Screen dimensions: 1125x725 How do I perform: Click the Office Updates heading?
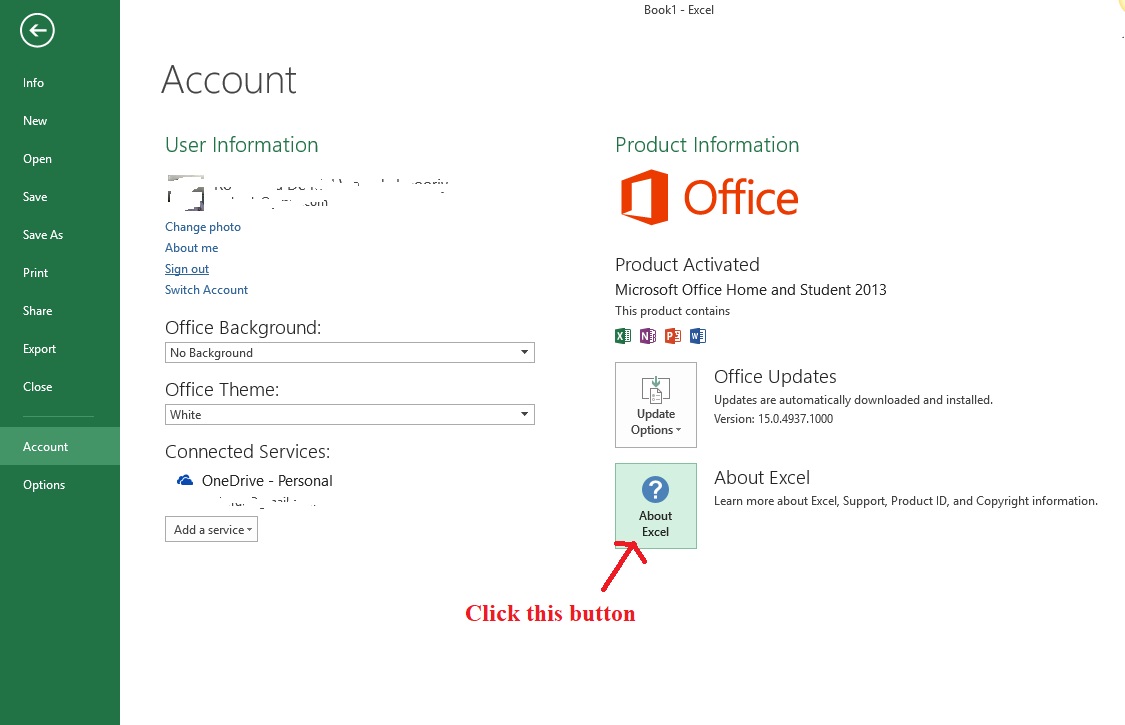(x=775, y=376)
